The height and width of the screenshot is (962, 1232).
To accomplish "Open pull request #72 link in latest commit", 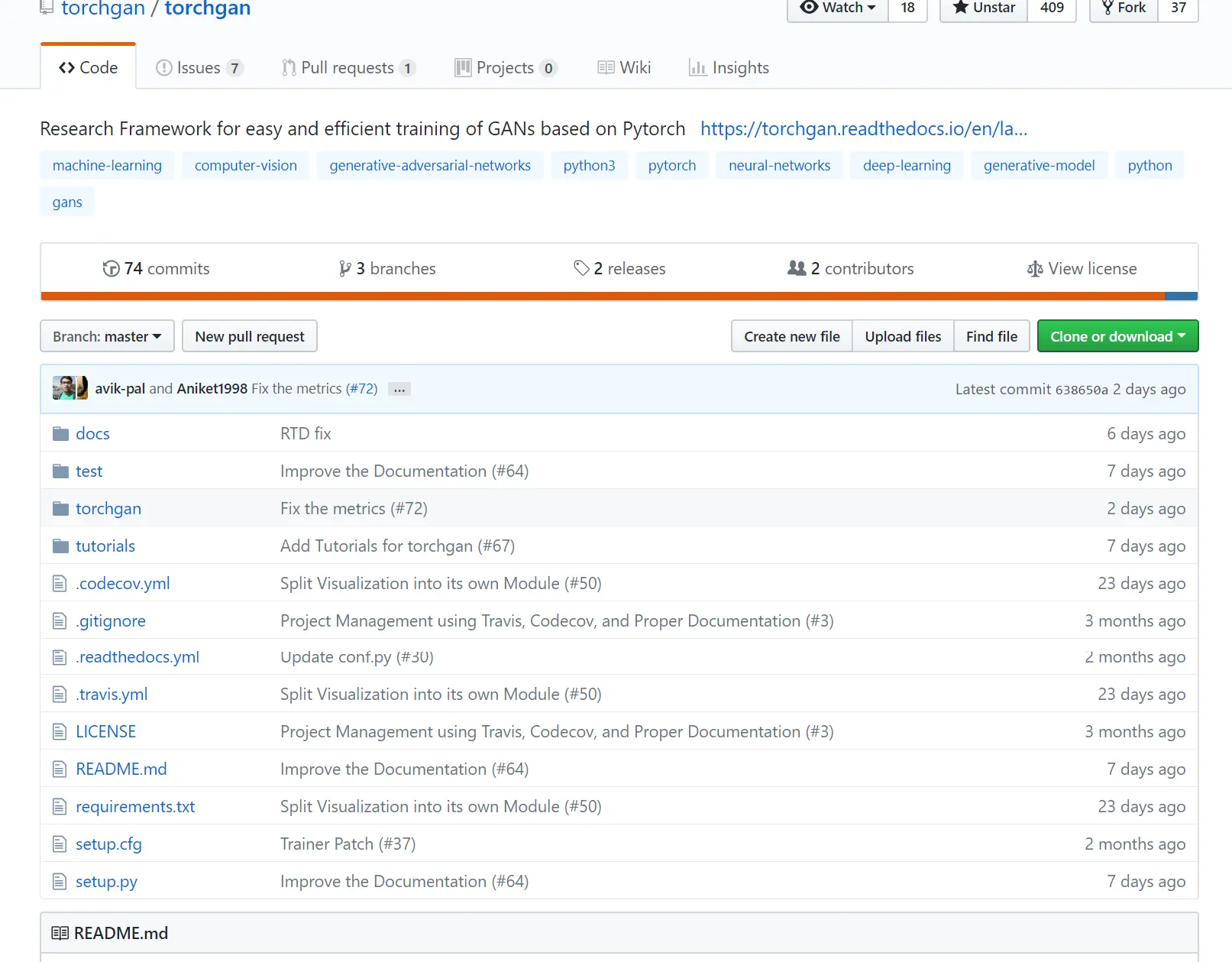I will pos(364,389).
